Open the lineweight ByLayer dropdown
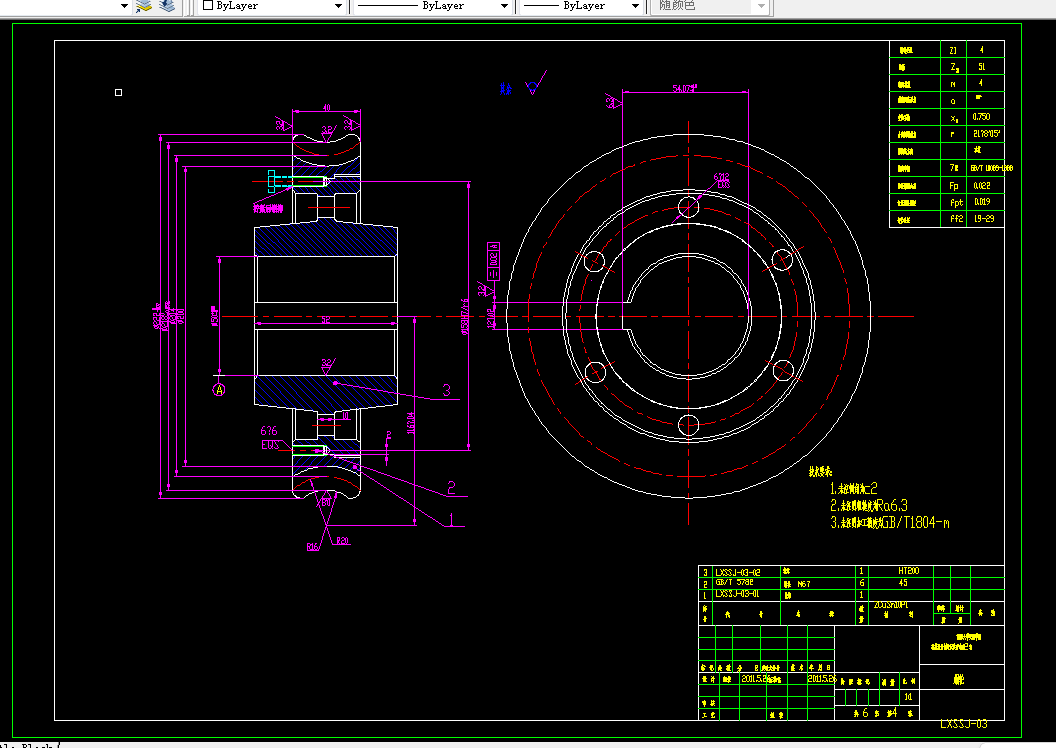 click(x=581, y=6)
